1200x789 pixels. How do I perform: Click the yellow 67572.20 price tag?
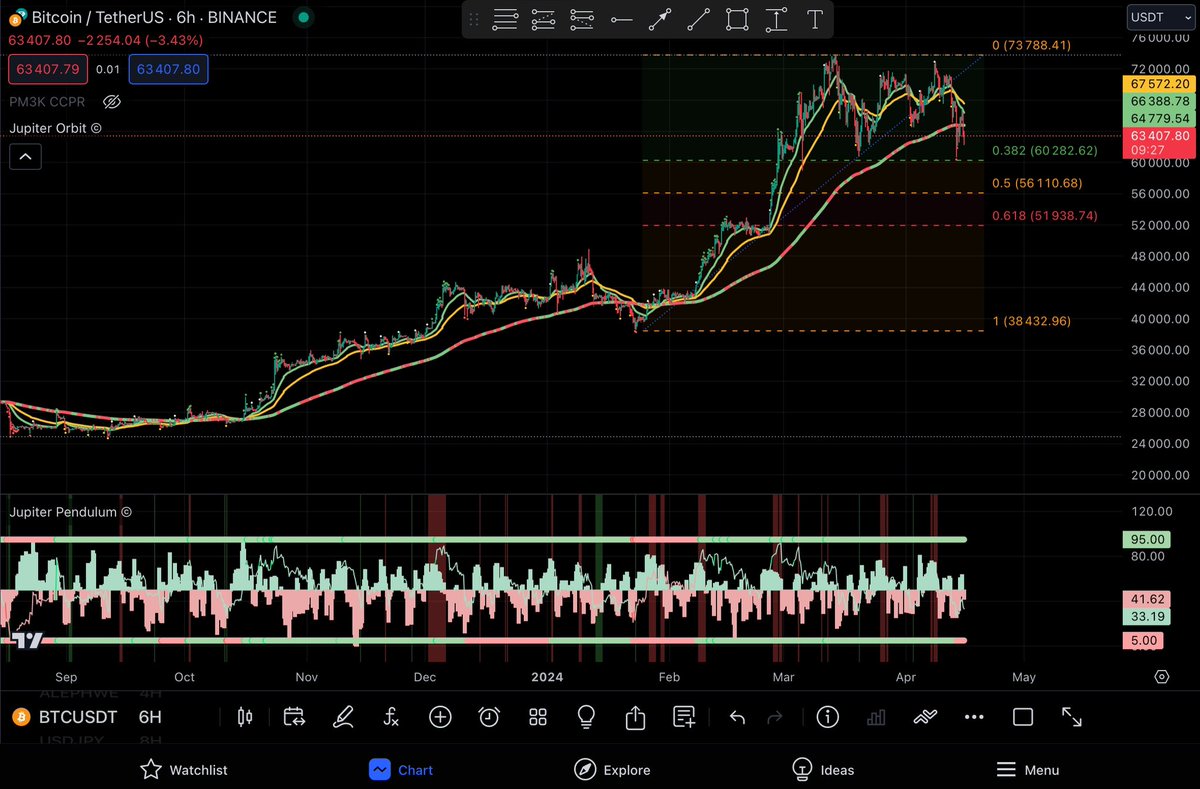coord(1158,84)
